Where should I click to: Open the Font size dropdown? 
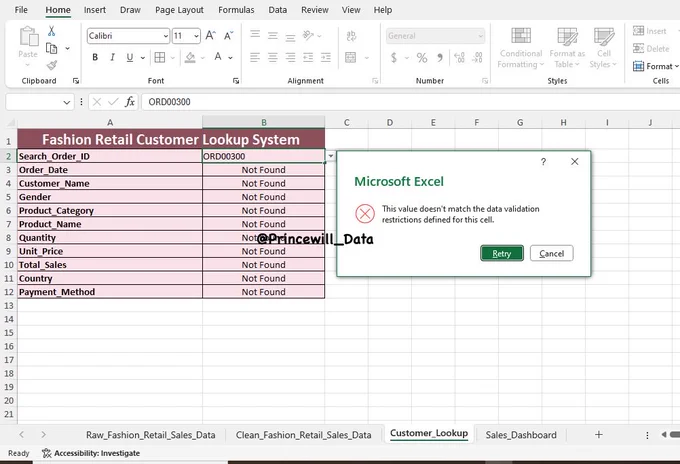(196, 36)
